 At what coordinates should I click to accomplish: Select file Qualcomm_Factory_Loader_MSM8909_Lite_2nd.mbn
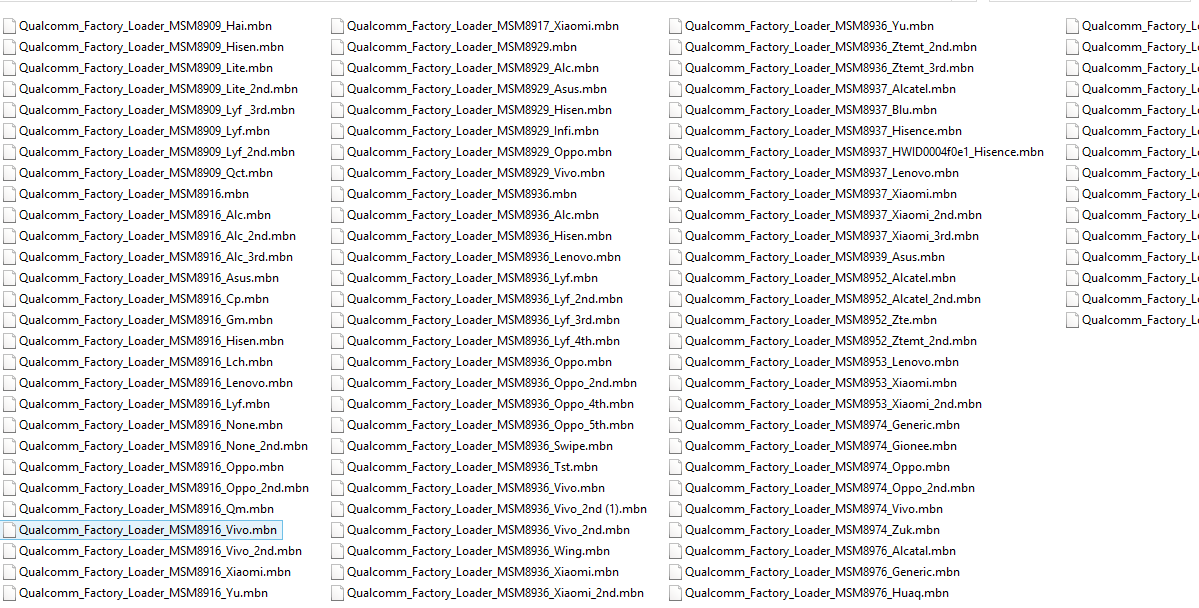(158, 89)
